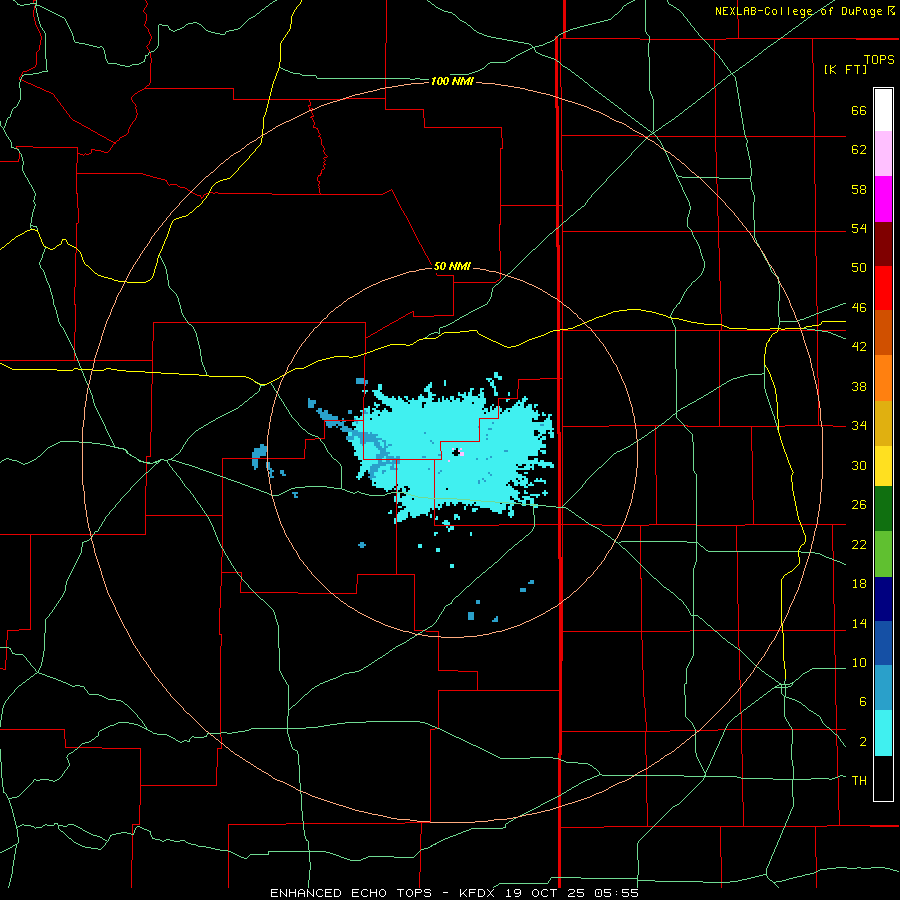Viewport: 900px width, 900px height.
Task: Click the dark orange 42 kft legend swatch
Action: click(x=883, y=332)
